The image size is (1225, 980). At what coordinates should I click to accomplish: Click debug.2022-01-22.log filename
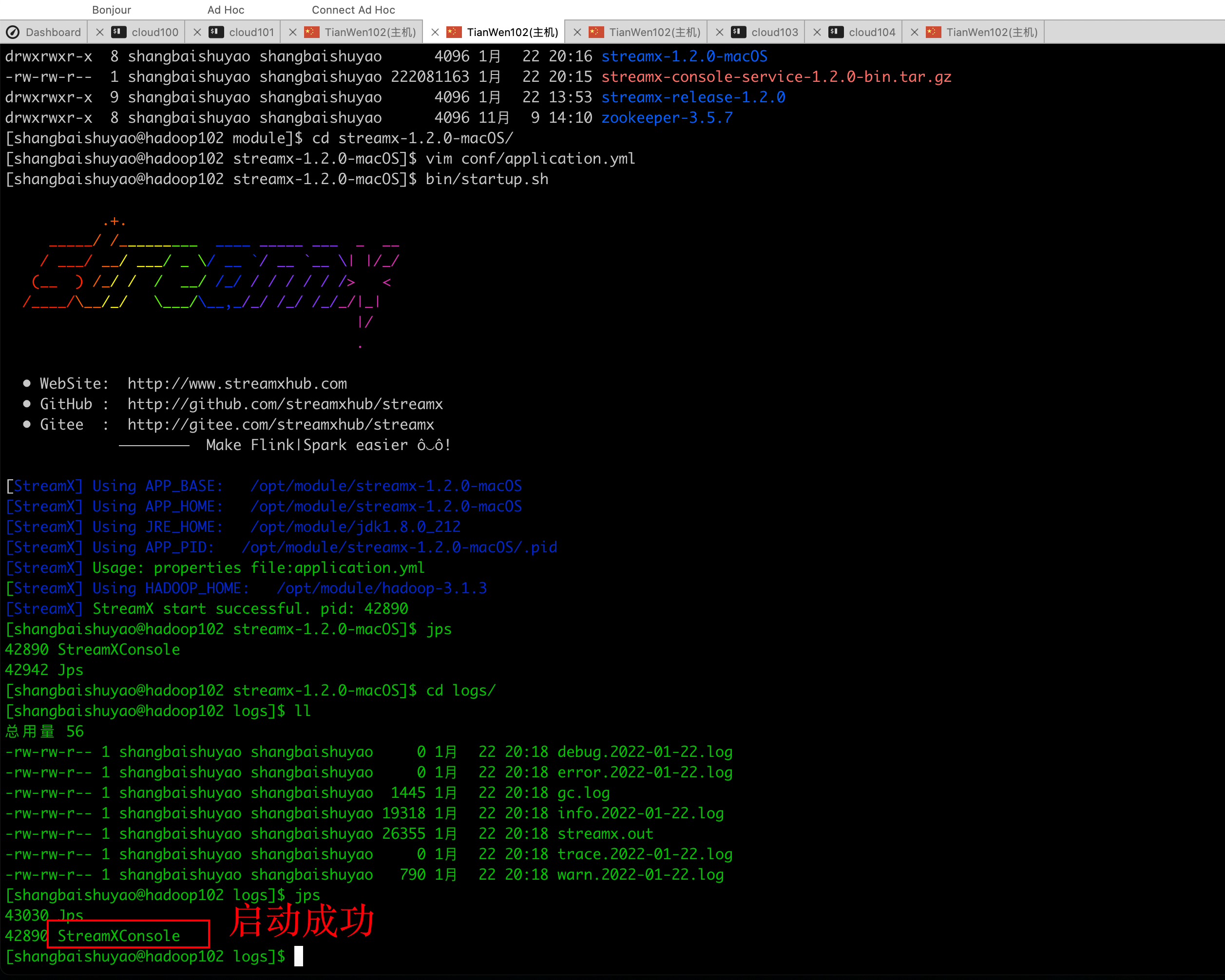[x=645, y=752]
